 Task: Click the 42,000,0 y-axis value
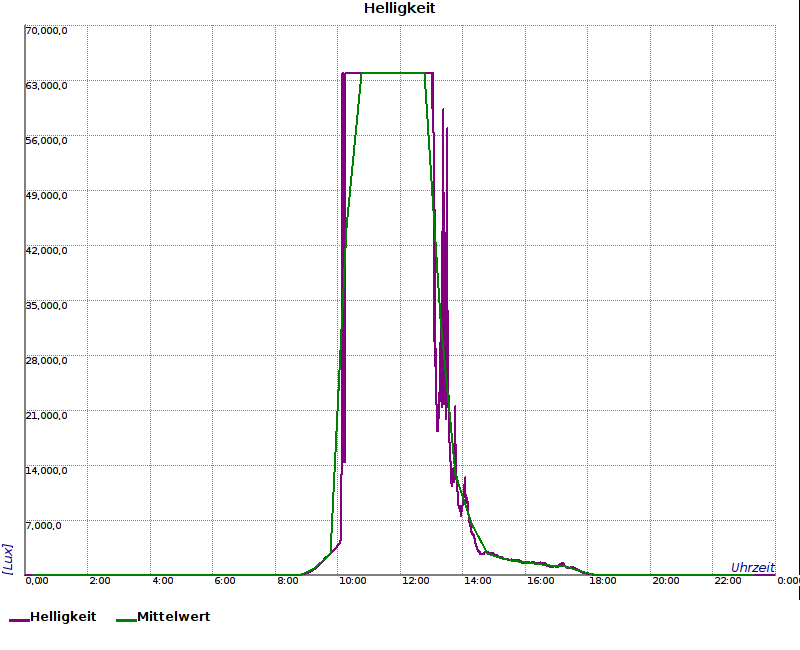point(46,251)
